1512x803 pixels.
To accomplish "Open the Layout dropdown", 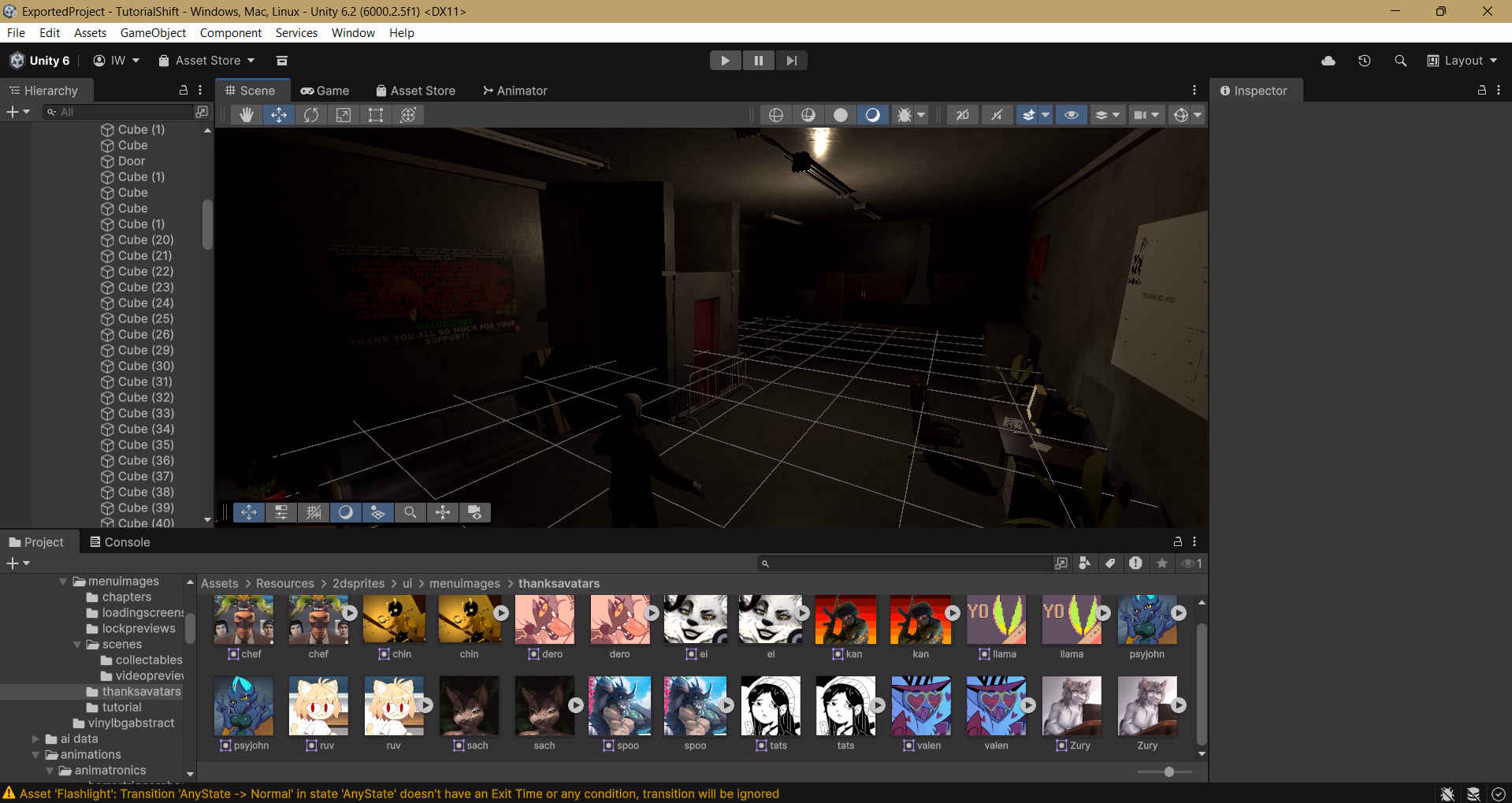I will pyautogui.click(x=1462, y=61).
